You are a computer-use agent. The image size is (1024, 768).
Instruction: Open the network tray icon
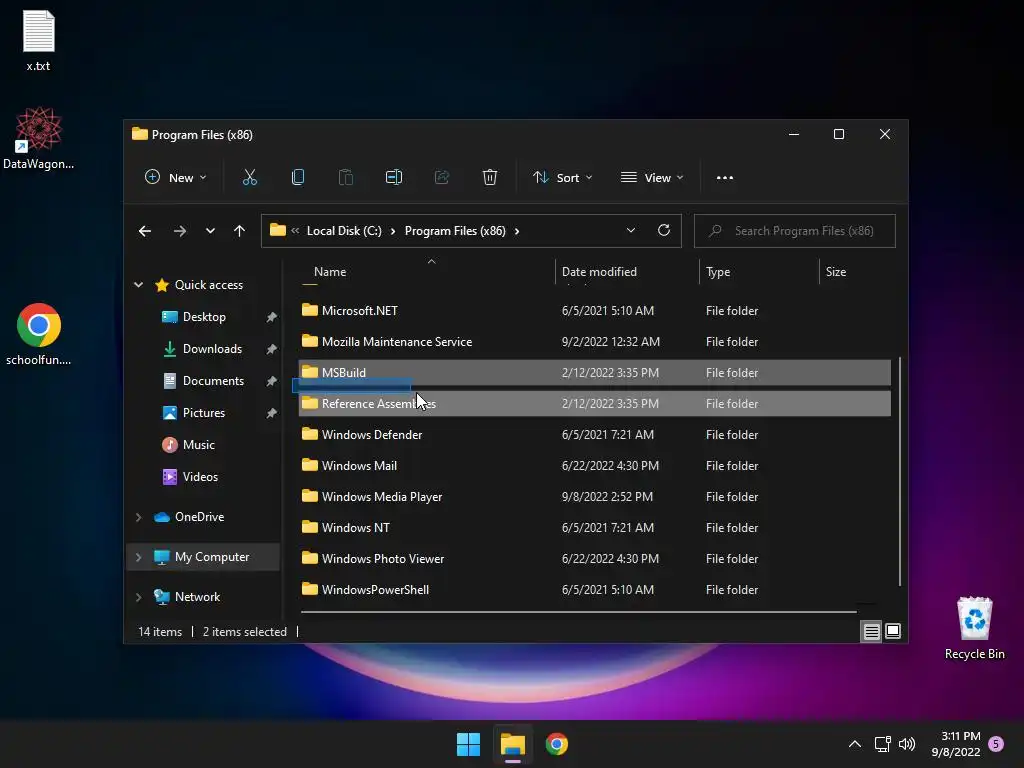click(x=882, y=744)
